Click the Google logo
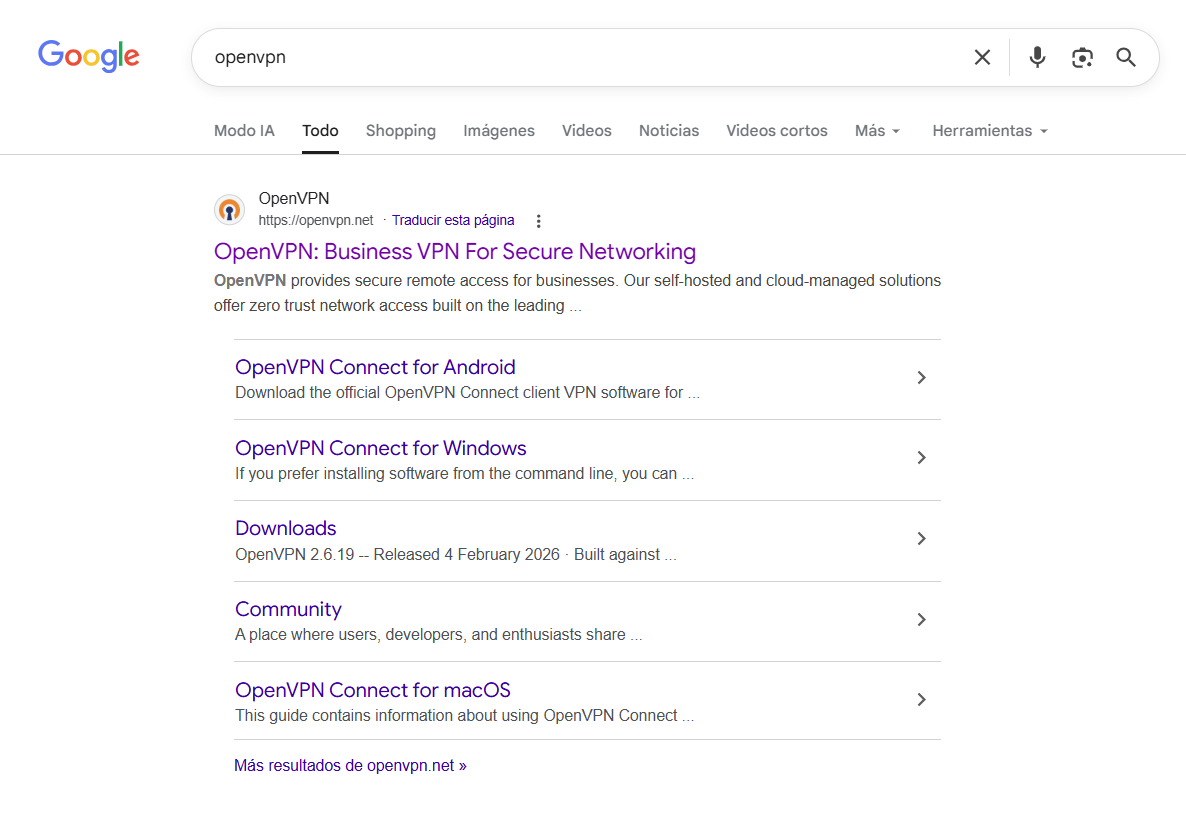 89,56
